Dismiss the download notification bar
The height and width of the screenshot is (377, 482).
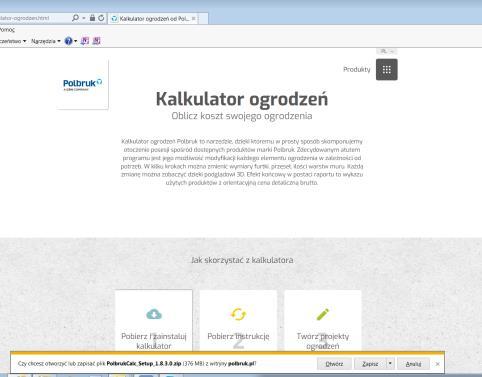tap(437, 364)
